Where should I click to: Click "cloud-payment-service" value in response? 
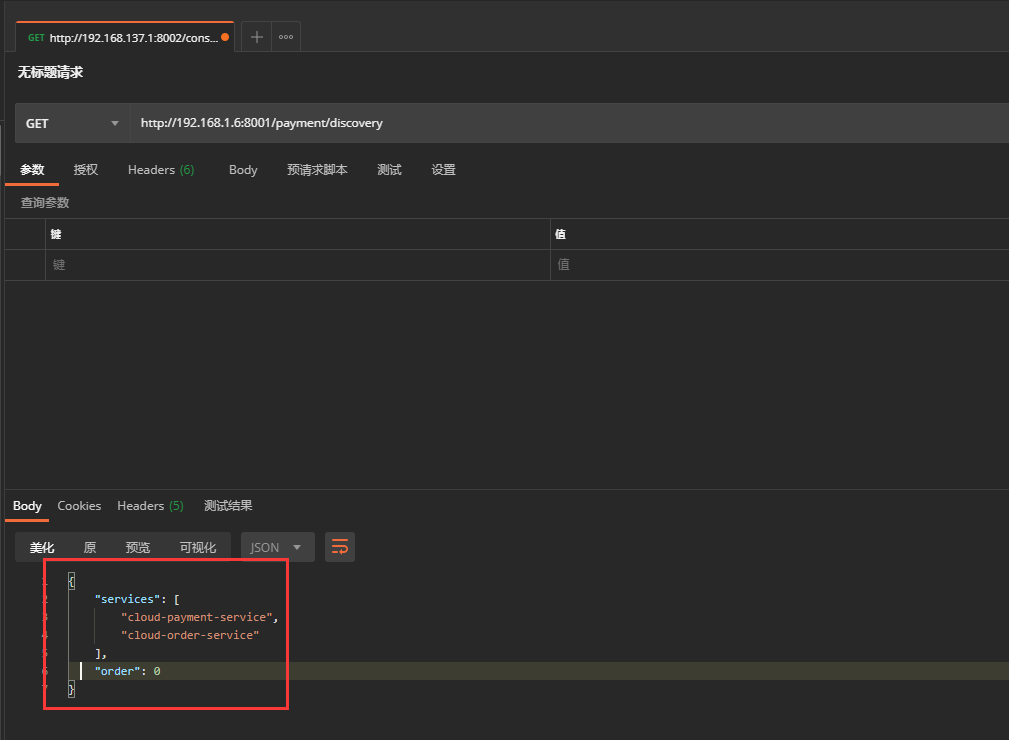coord(197,617)
